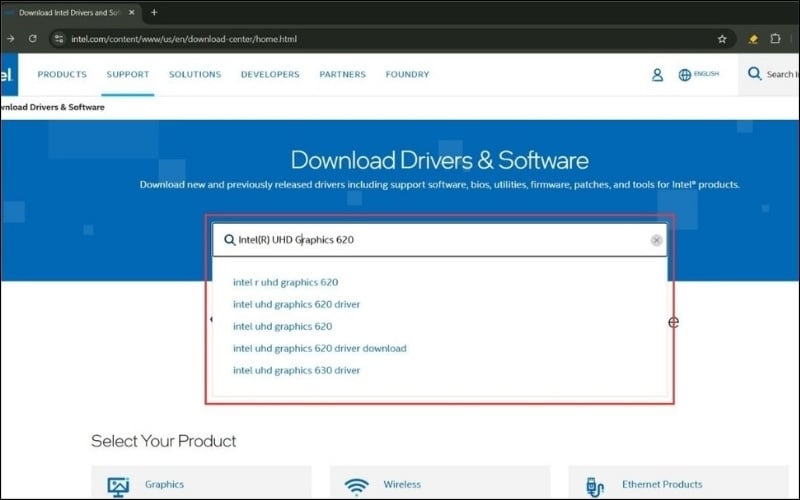Expand the SOLUTIONS navigation menu
800x500 pixels.
[195, 74]
